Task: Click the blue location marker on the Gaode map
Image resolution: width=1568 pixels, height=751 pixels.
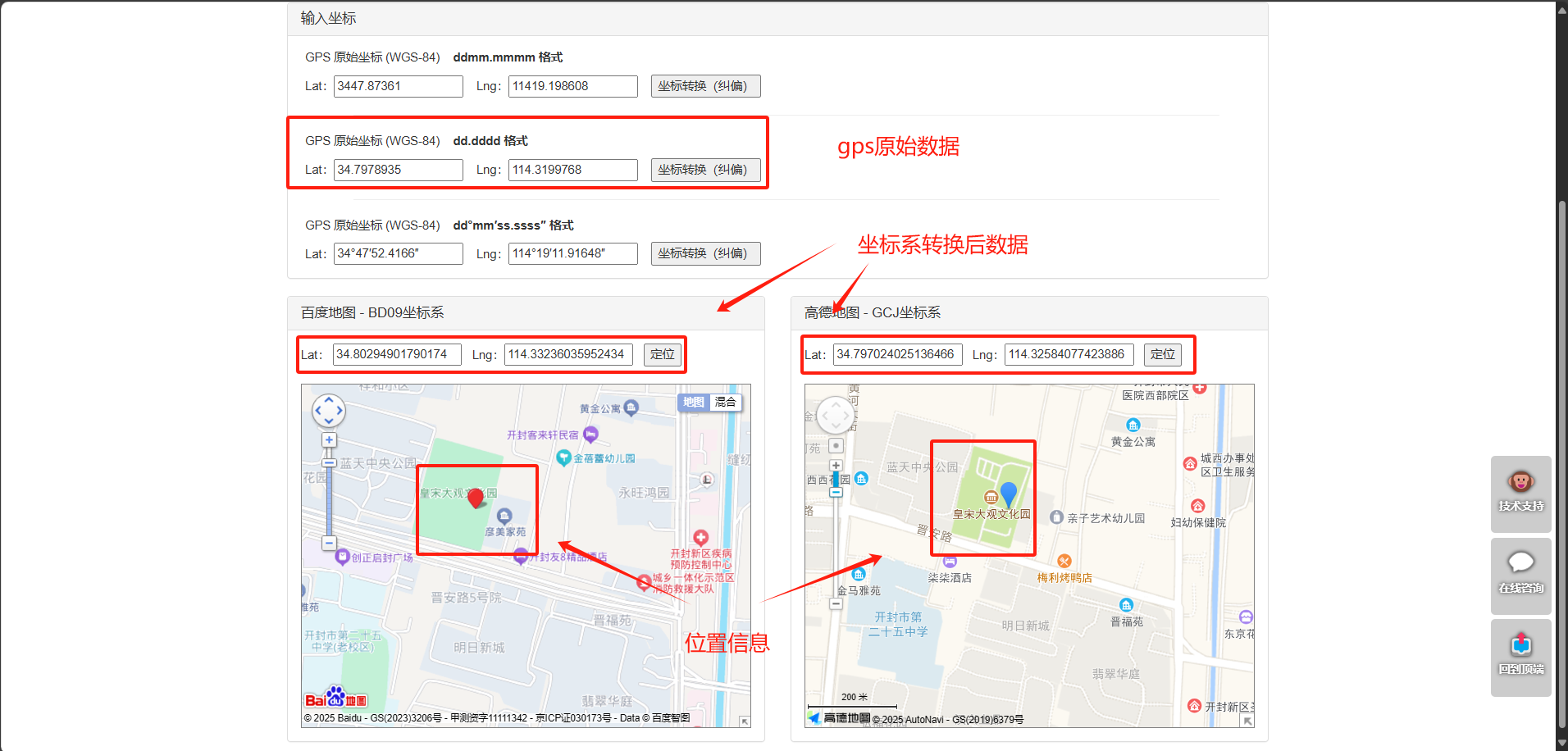Action: [x=1009, y=495]
